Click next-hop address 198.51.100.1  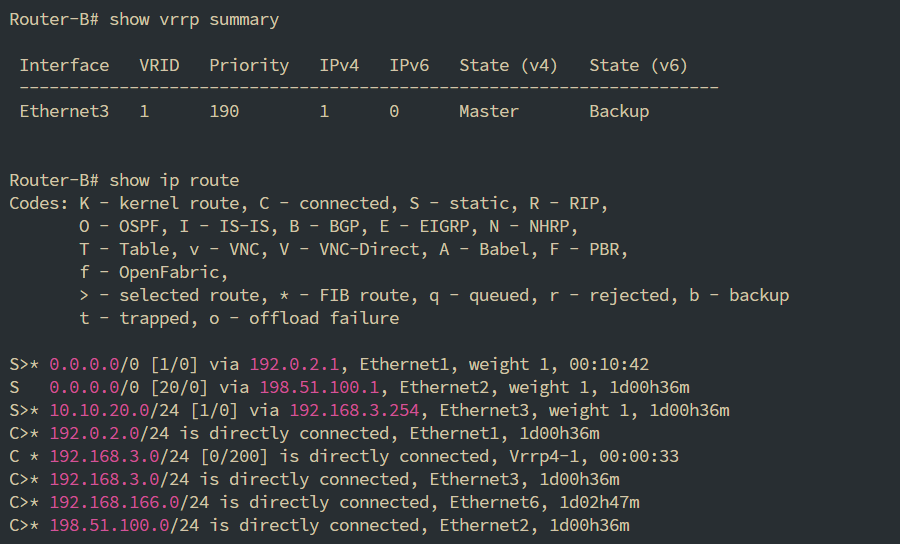click(x=319, y=387)
